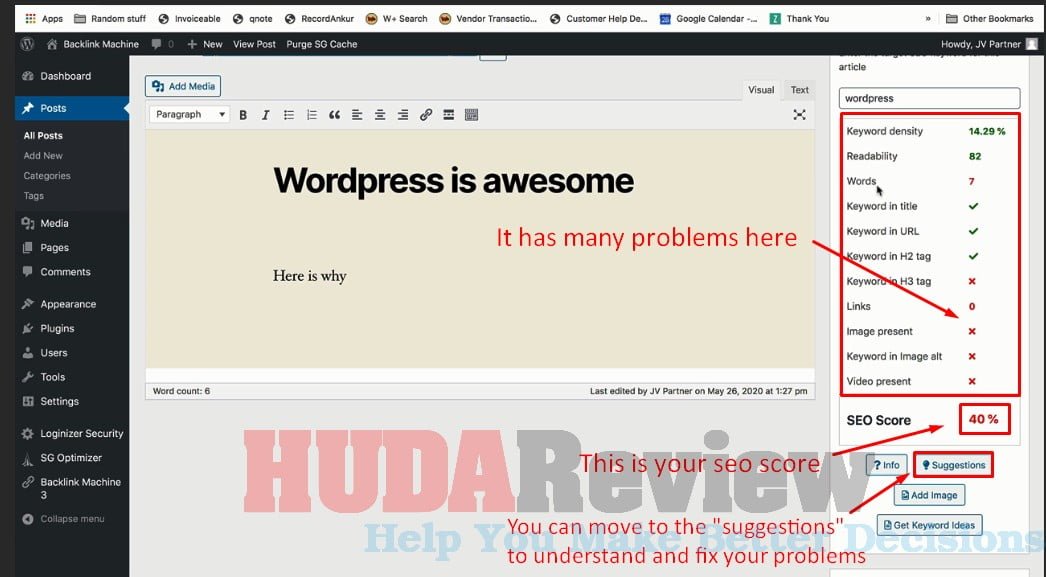The height and width of the screenshot is (577, 1046).
Task: Open Appearance in the sidebar
Action: [x=72, y=304]
